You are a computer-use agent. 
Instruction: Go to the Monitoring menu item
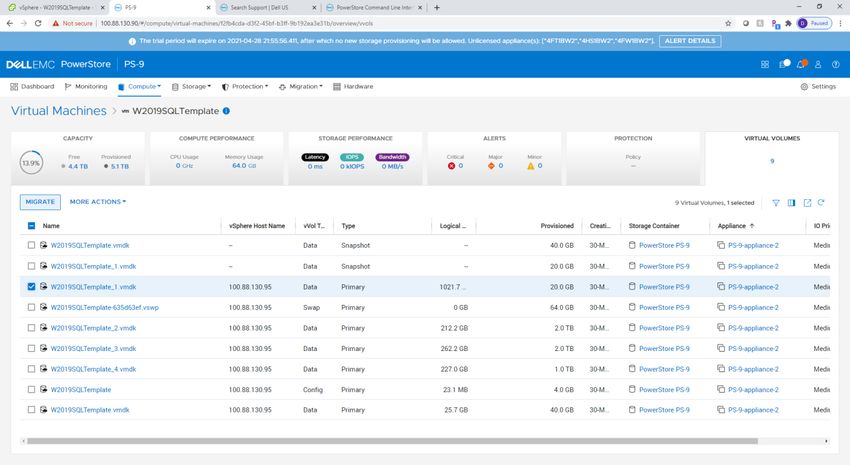point(86,87)
